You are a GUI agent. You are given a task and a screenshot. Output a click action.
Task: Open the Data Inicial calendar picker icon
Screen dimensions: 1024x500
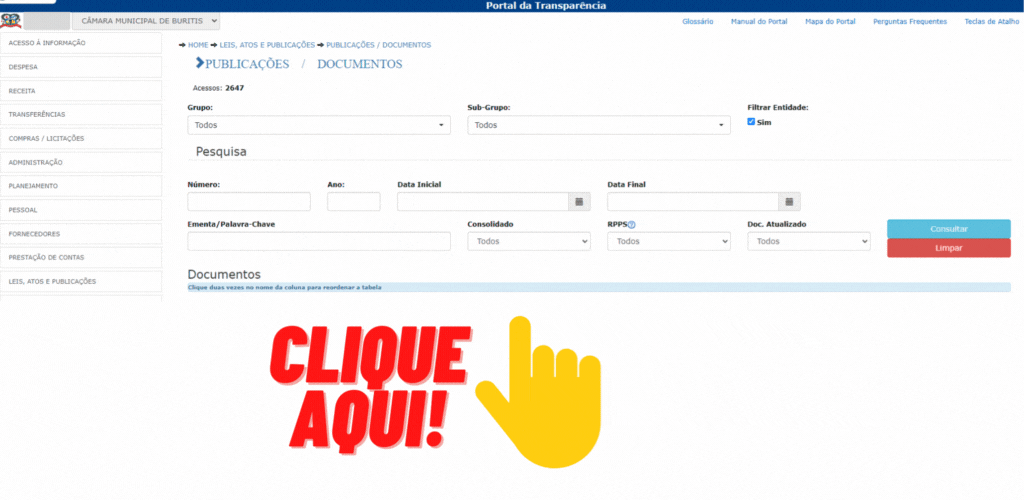579,202
